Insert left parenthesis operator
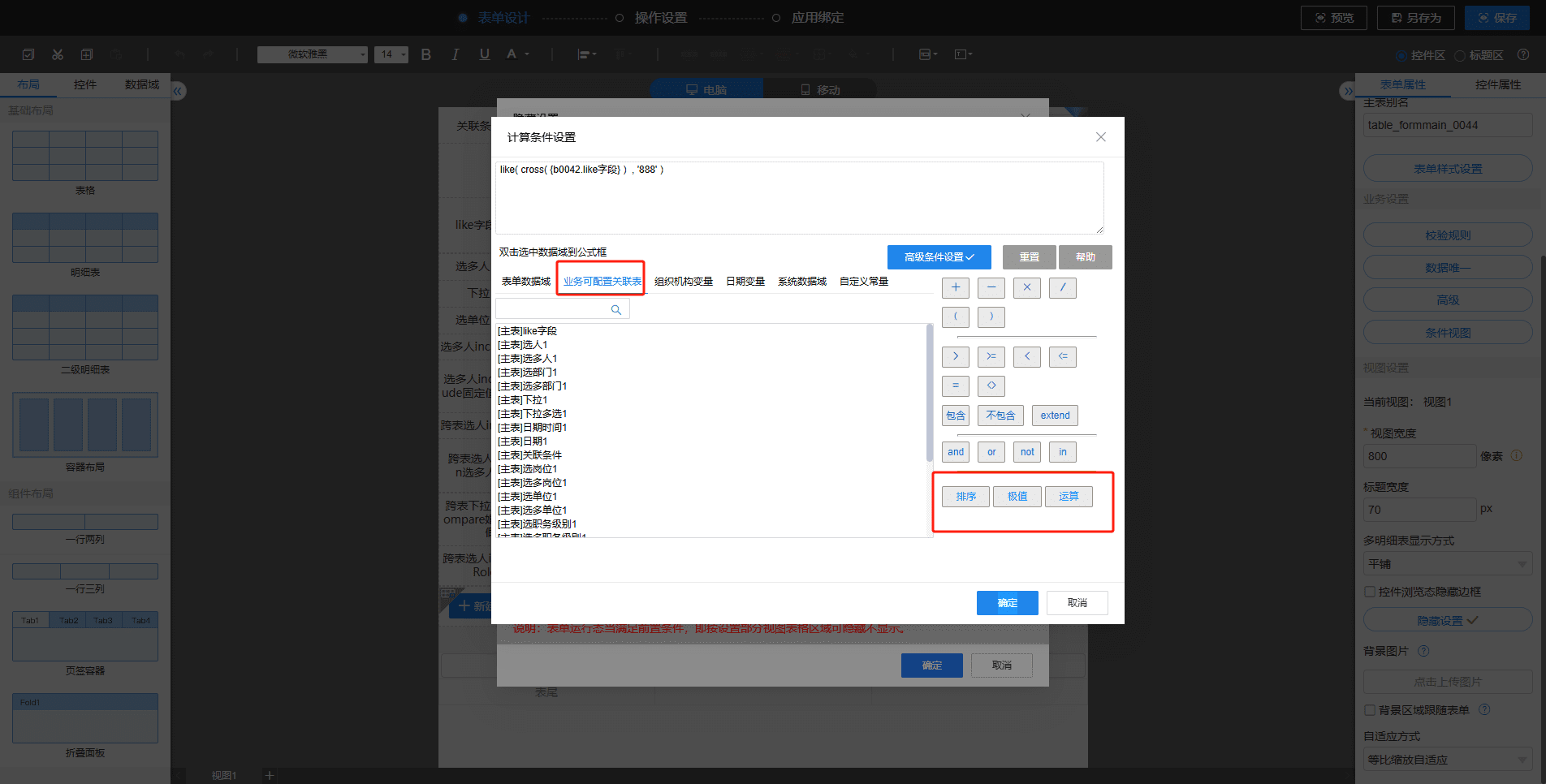This screenshot has width=1546, height=784. (x=956, y=317)
